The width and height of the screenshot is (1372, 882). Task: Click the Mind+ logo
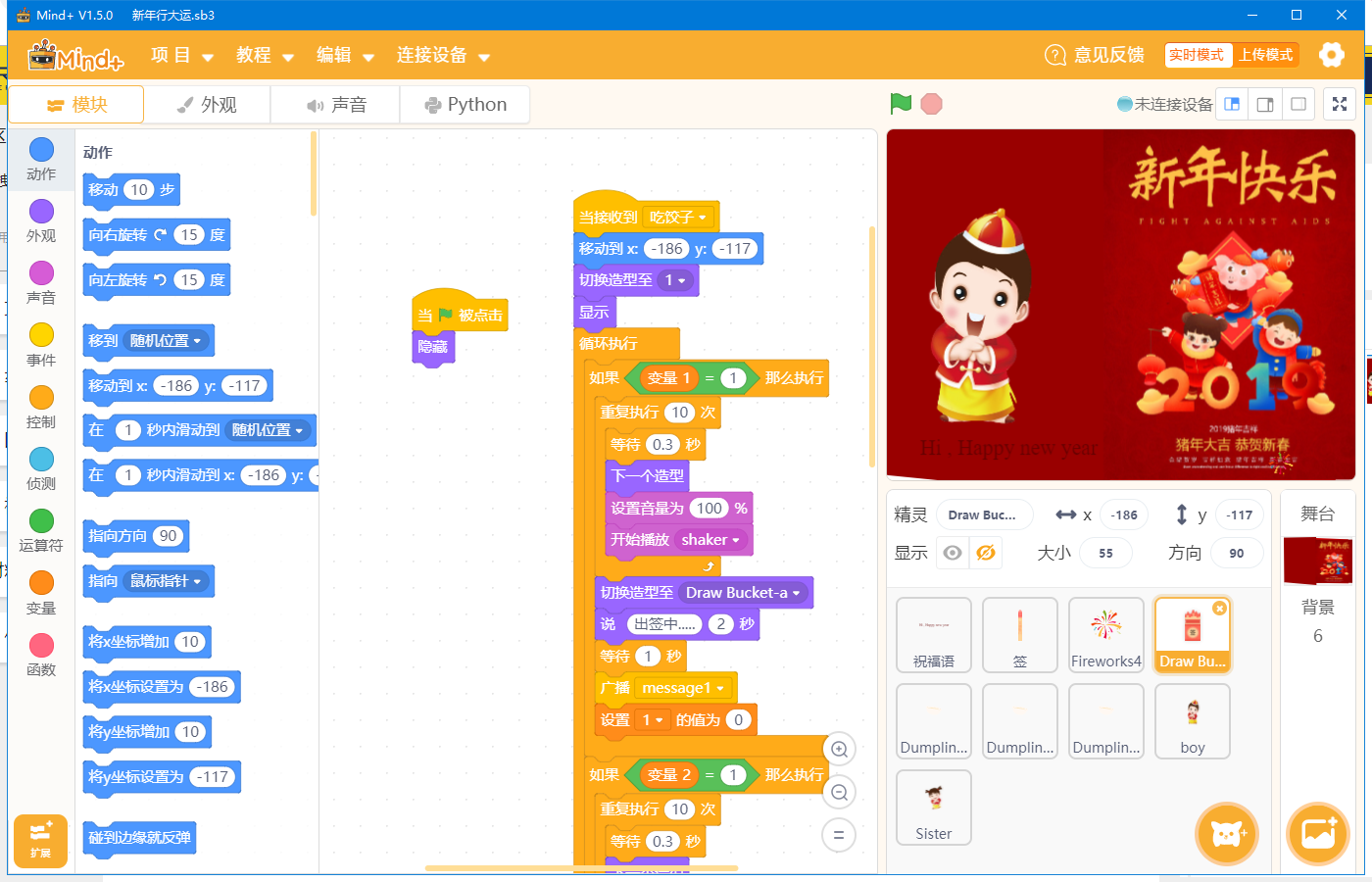[x=75, y=56]
